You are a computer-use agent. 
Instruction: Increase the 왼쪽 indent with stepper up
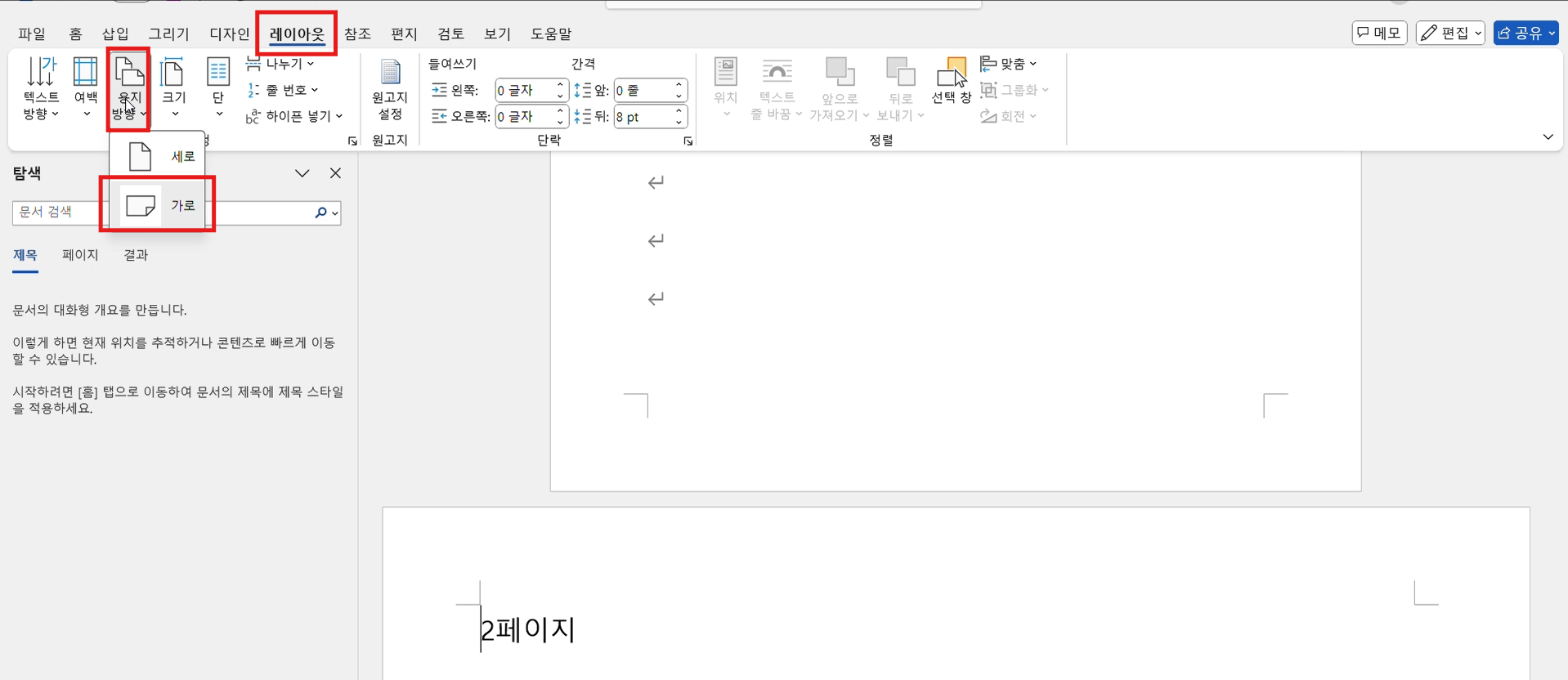(560, 85)
